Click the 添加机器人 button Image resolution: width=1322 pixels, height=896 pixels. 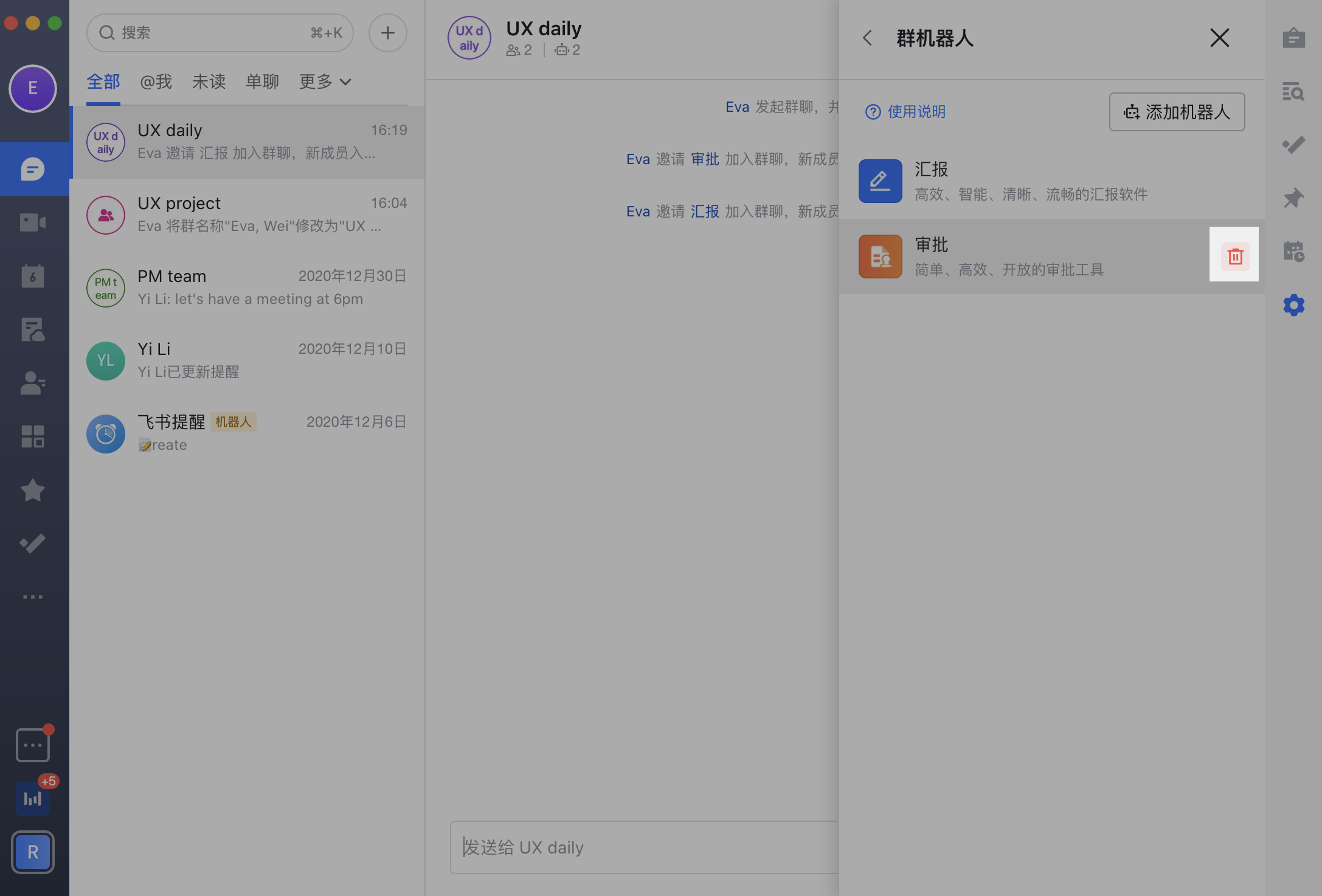click(1177, 112)
